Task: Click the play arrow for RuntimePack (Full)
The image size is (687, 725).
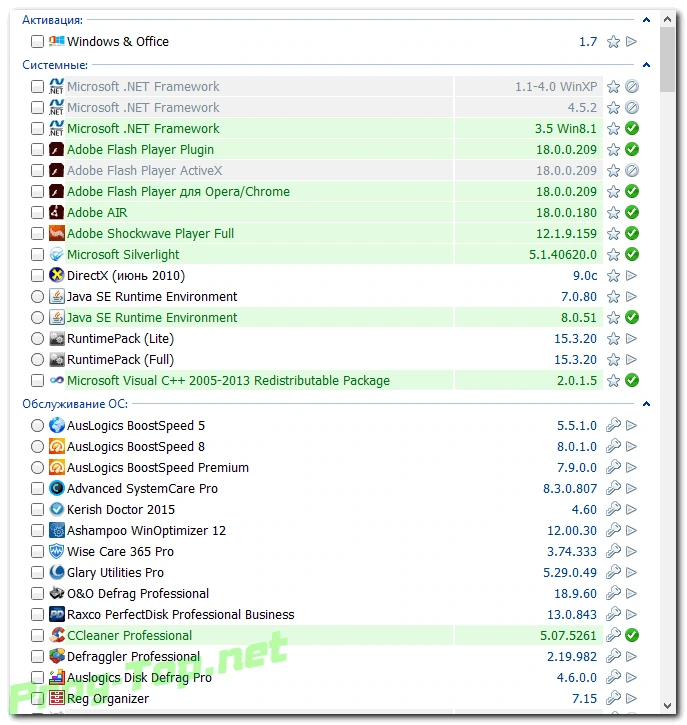Action: [x=631, y=360]
